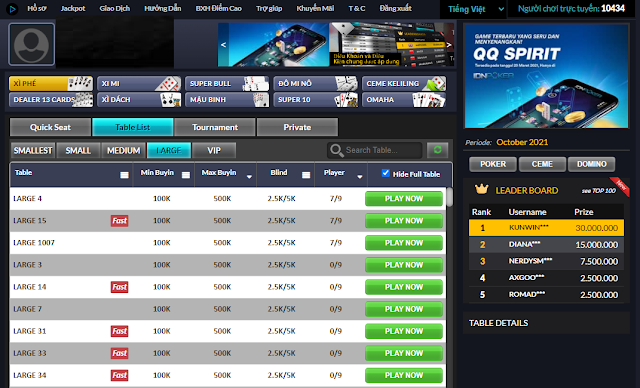Open BXH Điểm Cao menu
640x388 pixels.
(218, 8)
